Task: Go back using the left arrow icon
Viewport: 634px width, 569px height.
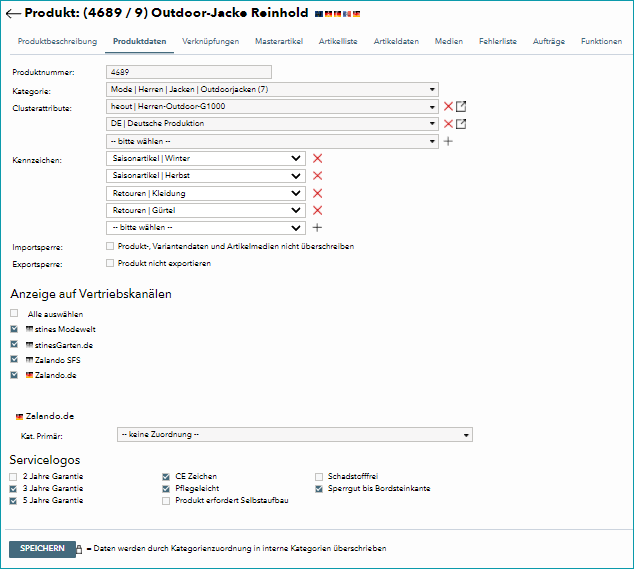Action: (x=13, y=13)
